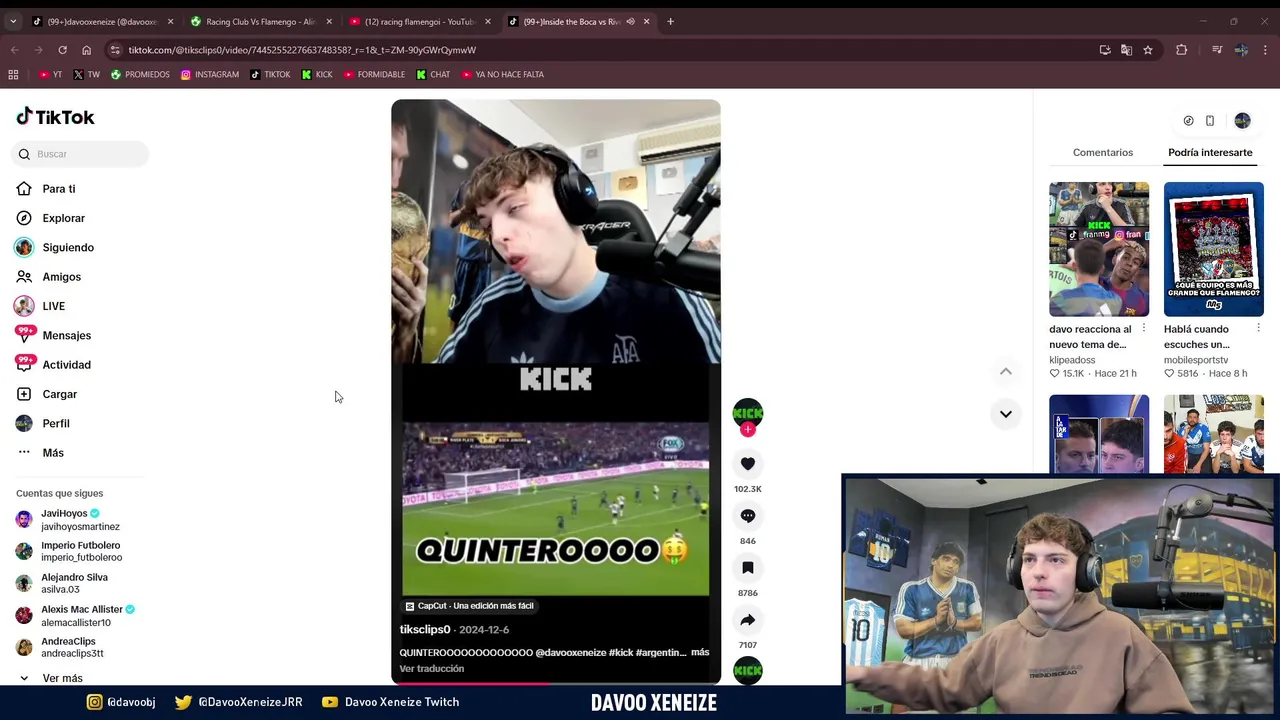Open PROMIEDOS bookmark

140,75
